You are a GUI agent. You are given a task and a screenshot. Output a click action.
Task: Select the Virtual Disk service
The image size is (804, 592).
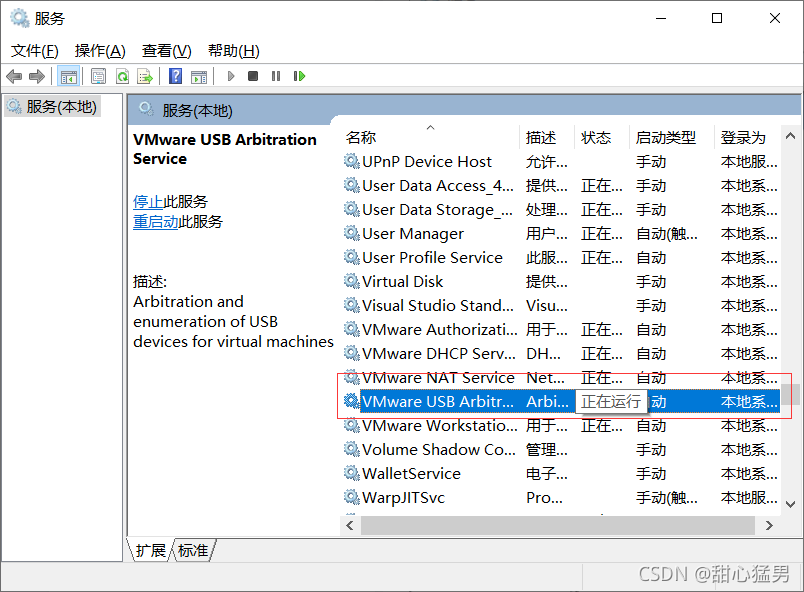click(561, 281)
